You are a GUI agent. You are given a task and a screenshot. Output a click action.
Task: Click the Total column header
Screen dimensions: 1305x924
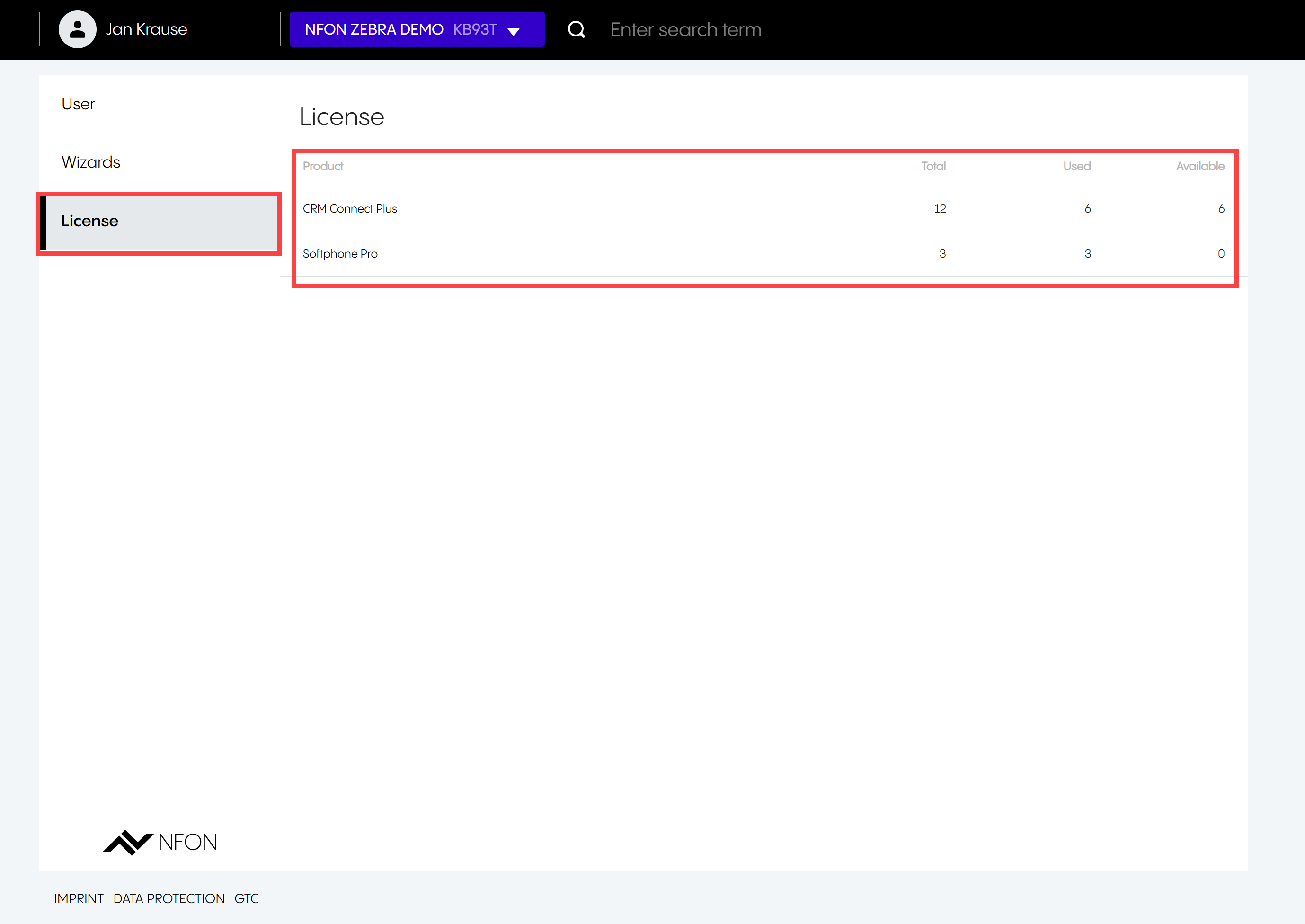pos(933,166)
